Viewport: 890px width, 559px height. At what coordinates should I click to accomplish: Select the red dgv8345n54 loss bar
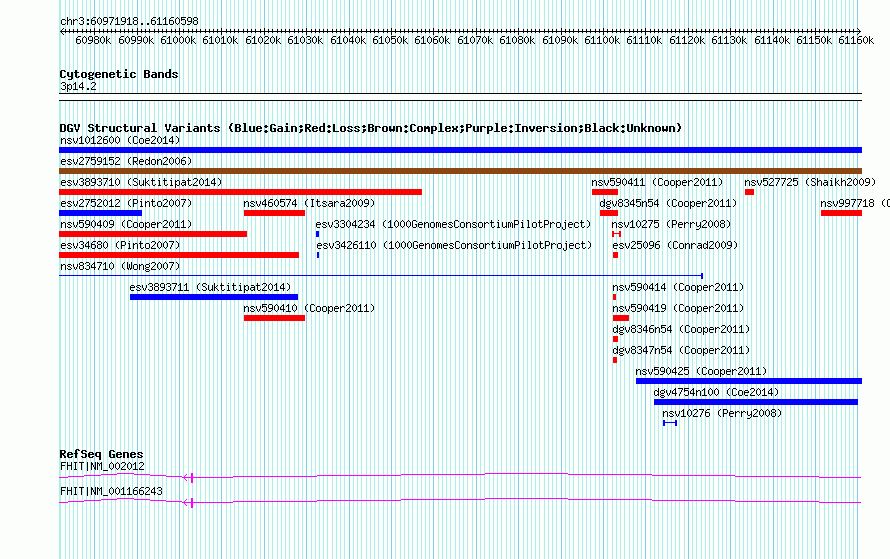pyautogui.click(x=608, y=213)
